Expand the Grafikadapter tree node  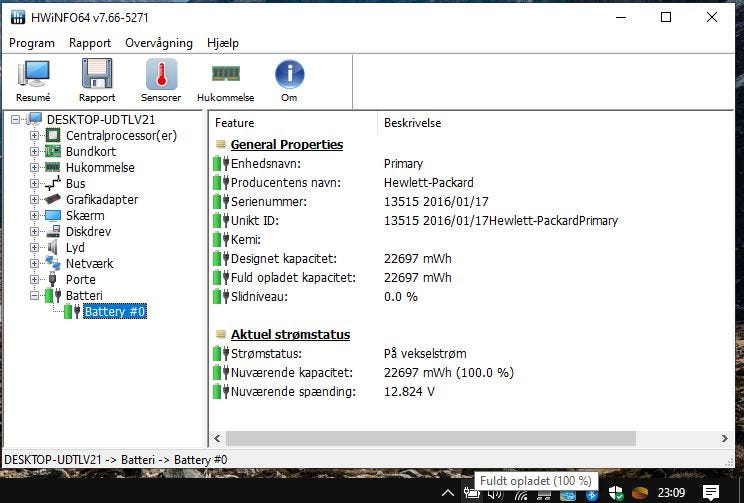click(34, 199)
